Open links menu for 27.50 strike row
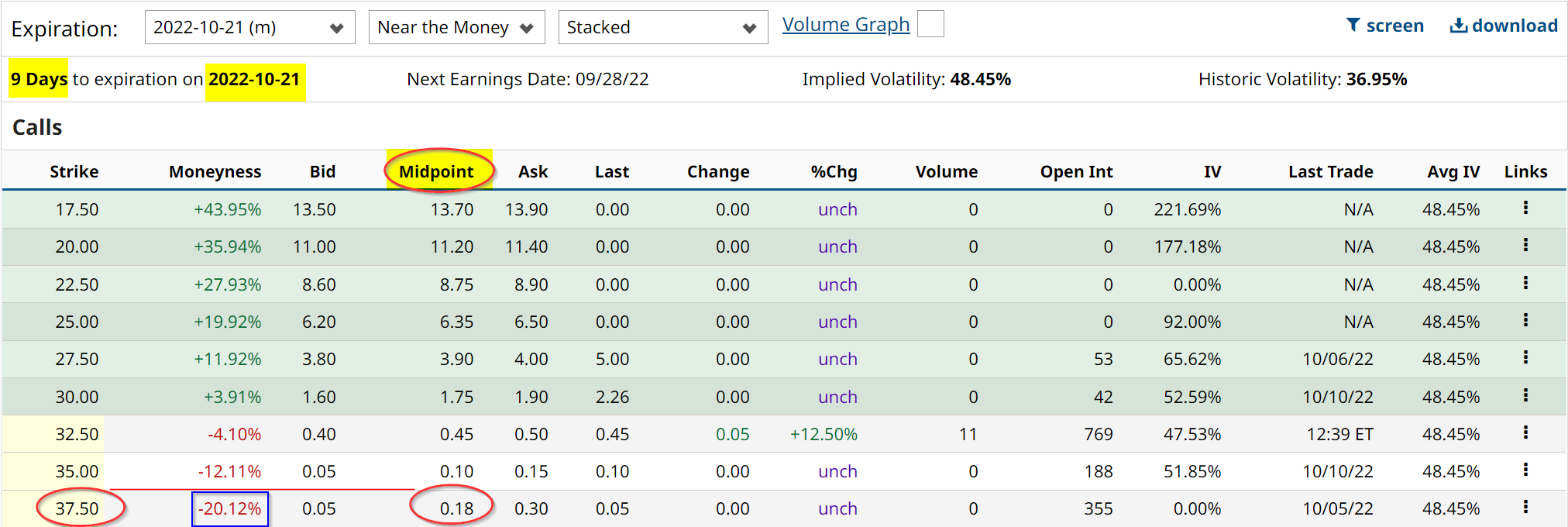The width and height of the screenshot is (1568, 527). click(x=1525, y=357)
